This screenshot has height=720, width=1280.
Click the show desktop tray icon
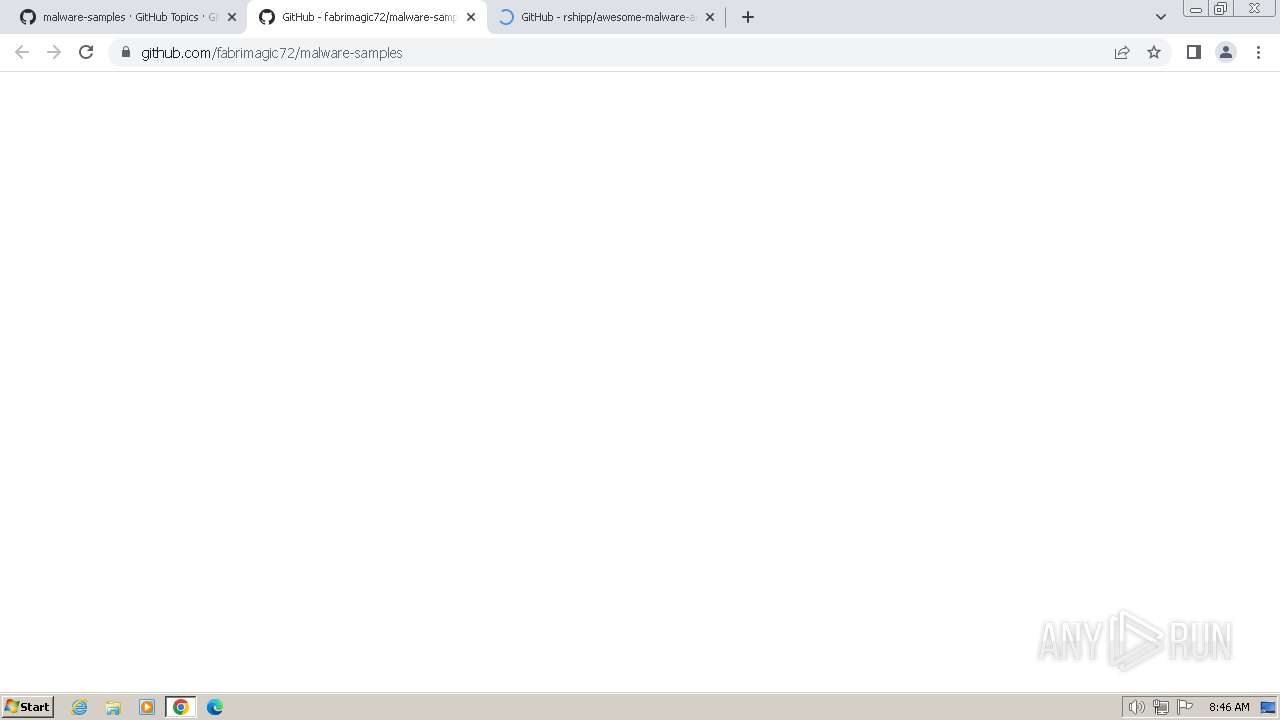pos(1268,707)
